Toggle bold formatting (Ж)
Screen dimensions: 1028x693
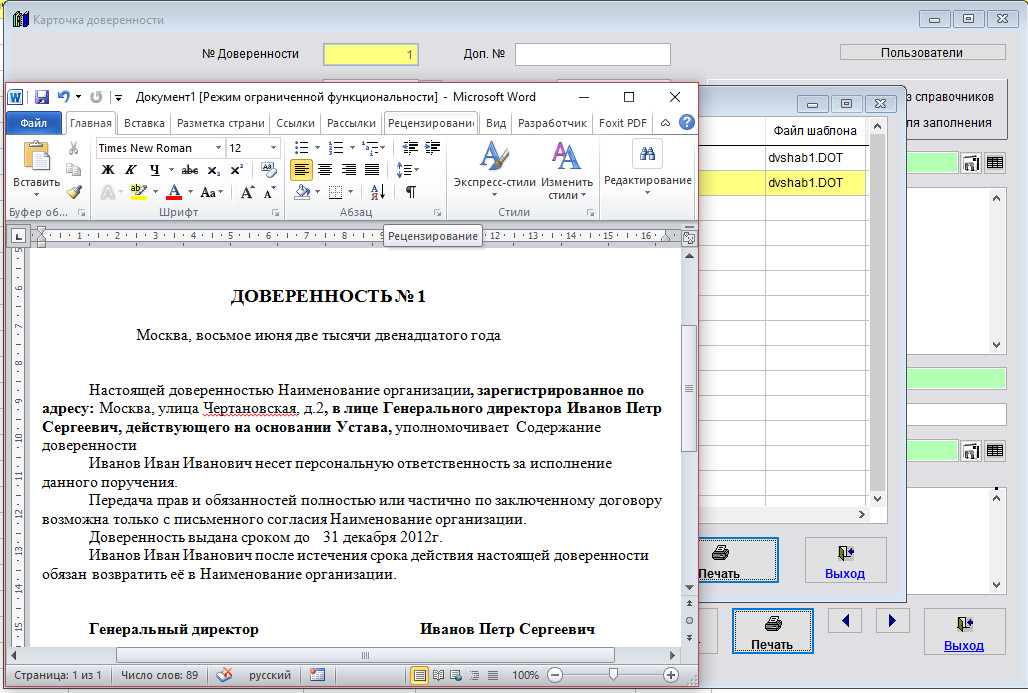(108, 170)
